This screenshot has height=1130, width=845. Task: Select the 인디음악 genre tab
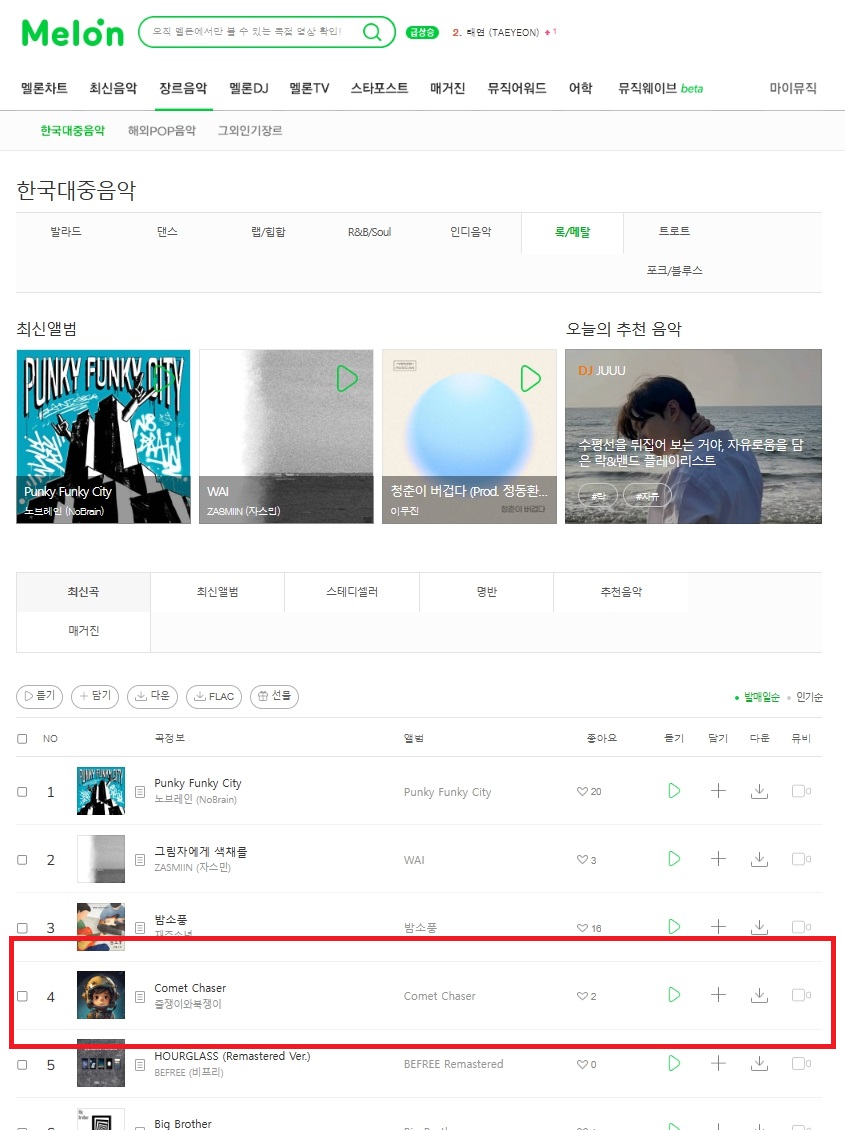pos(470,232)
